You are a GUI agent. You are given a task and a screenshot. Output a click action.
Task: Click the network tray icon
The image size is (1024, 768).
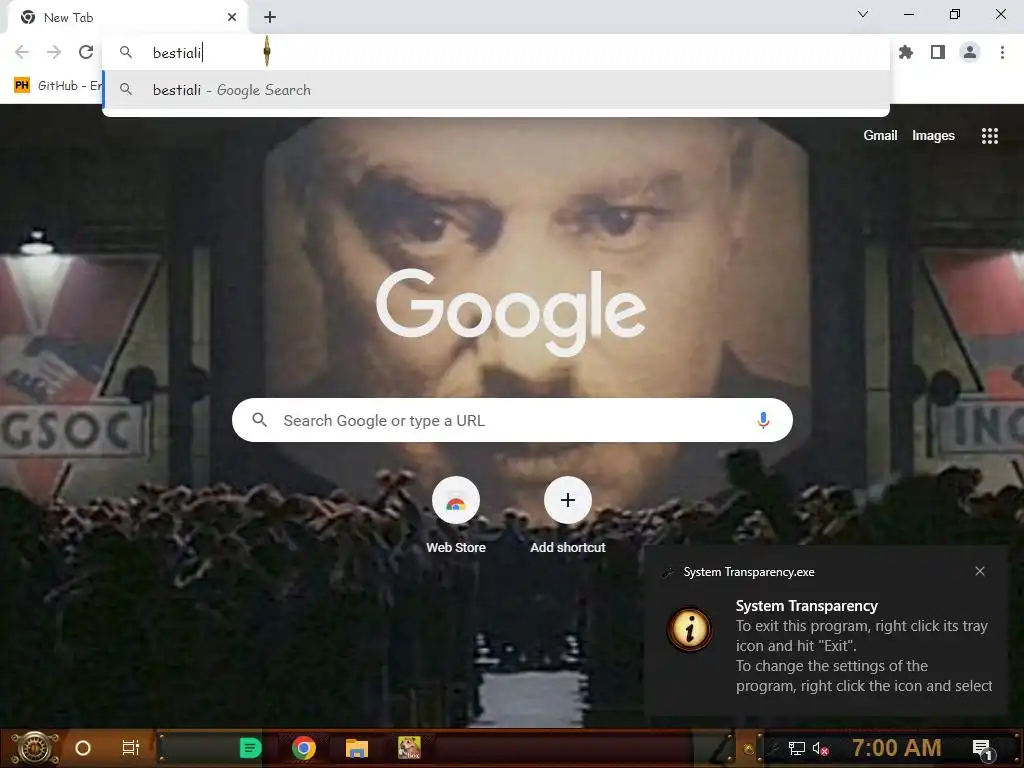pos(797,748)
